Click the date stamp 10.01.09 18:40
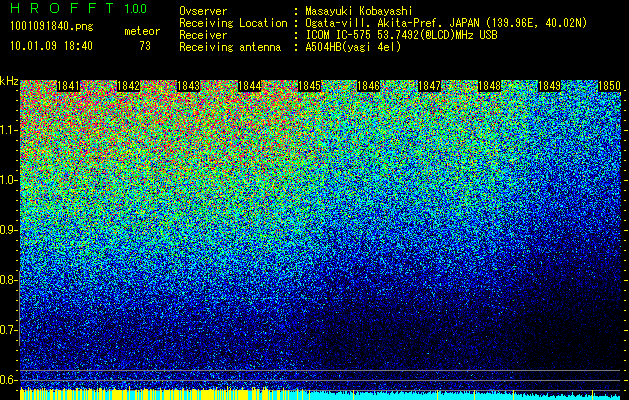This screenshot has width=629, height=400. tap(51, 46)
